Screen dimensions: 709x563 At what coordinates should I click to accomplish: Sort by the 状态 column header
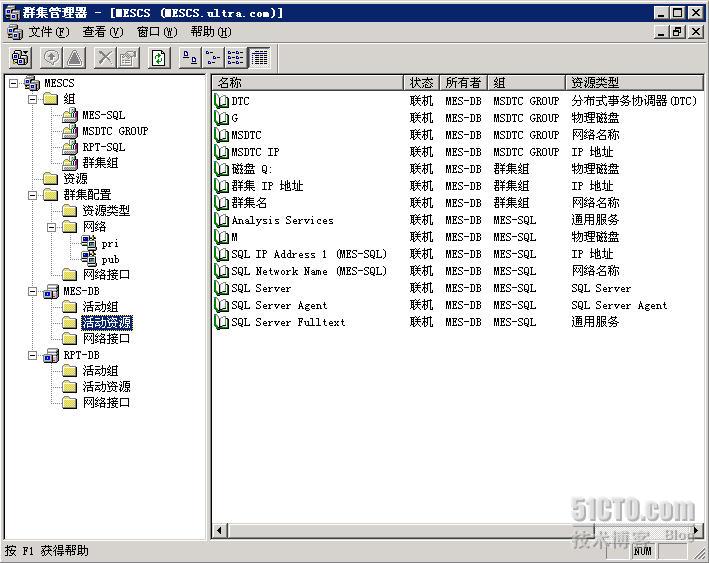421,83
